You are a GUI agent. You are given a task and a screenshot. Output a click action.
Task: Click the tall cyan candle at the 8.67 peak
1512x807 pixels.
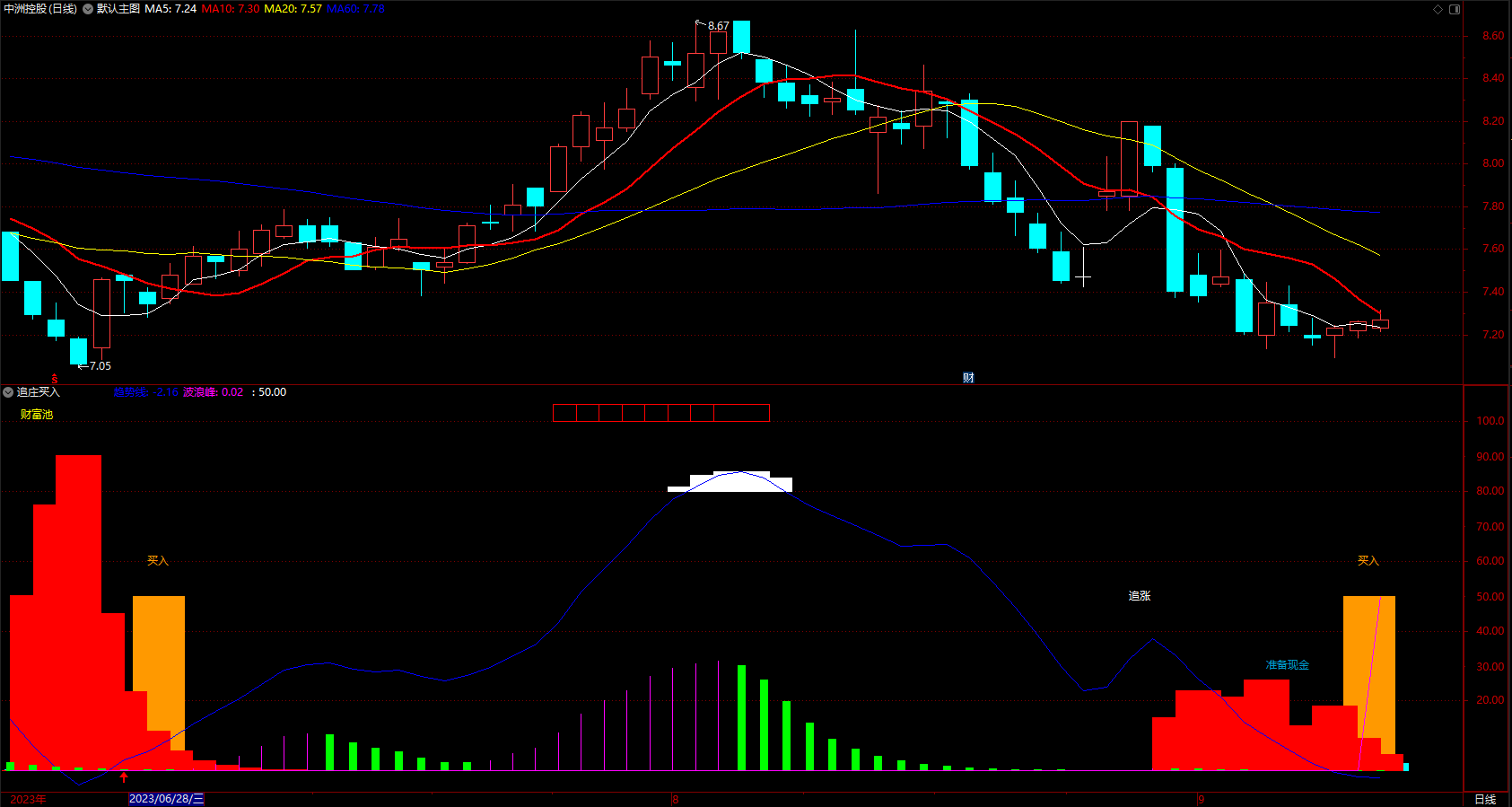(741, 37)
